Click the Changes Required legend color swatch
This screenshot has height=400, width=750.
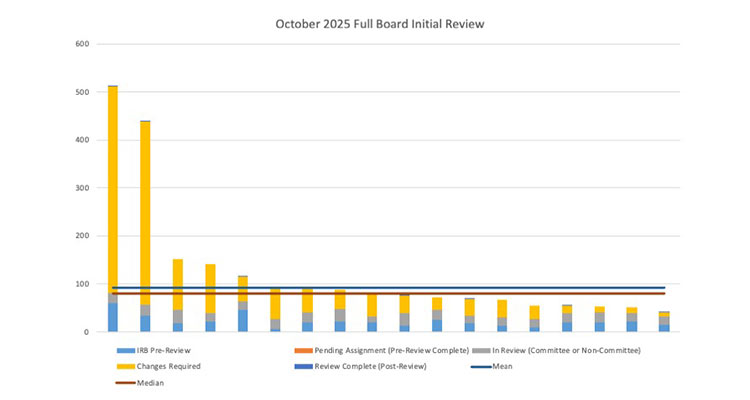pos(125,366)
